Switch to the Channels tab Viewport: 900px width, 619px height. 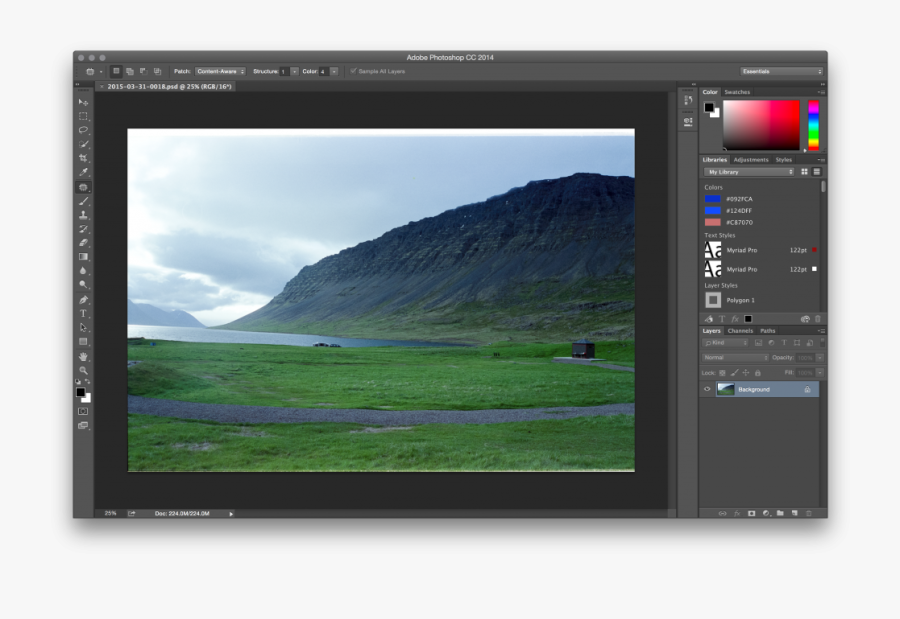pos(740,330)
